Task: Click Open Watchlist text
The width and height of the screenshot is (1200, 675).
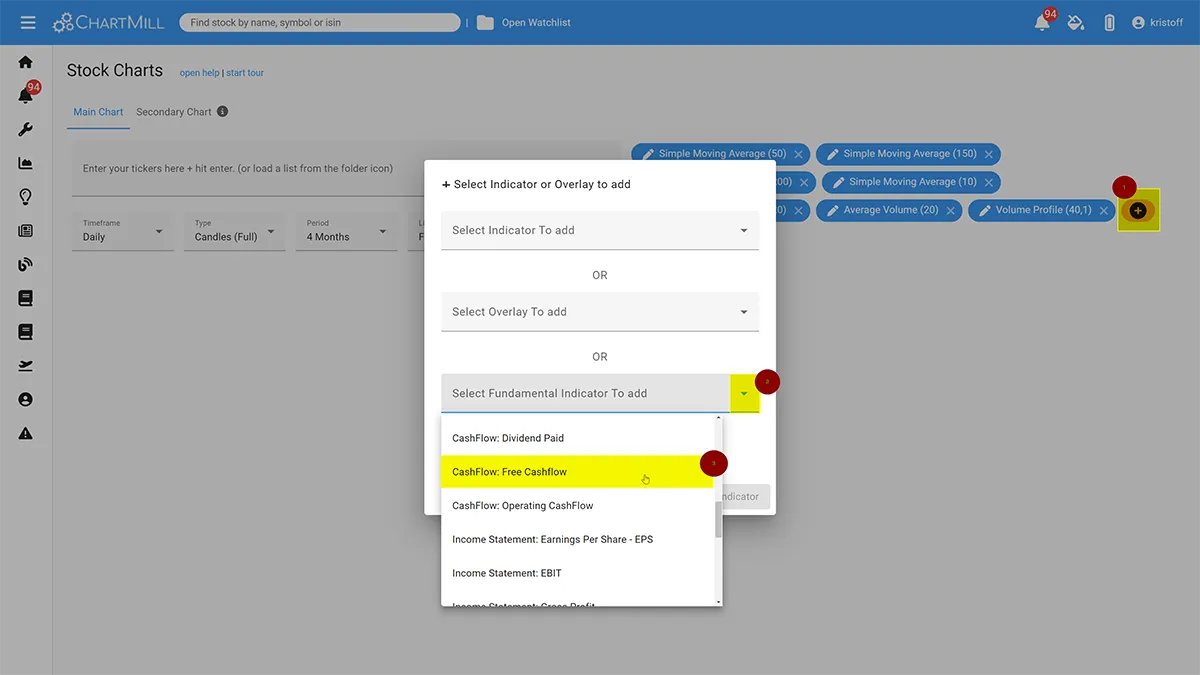Action: 536,22
